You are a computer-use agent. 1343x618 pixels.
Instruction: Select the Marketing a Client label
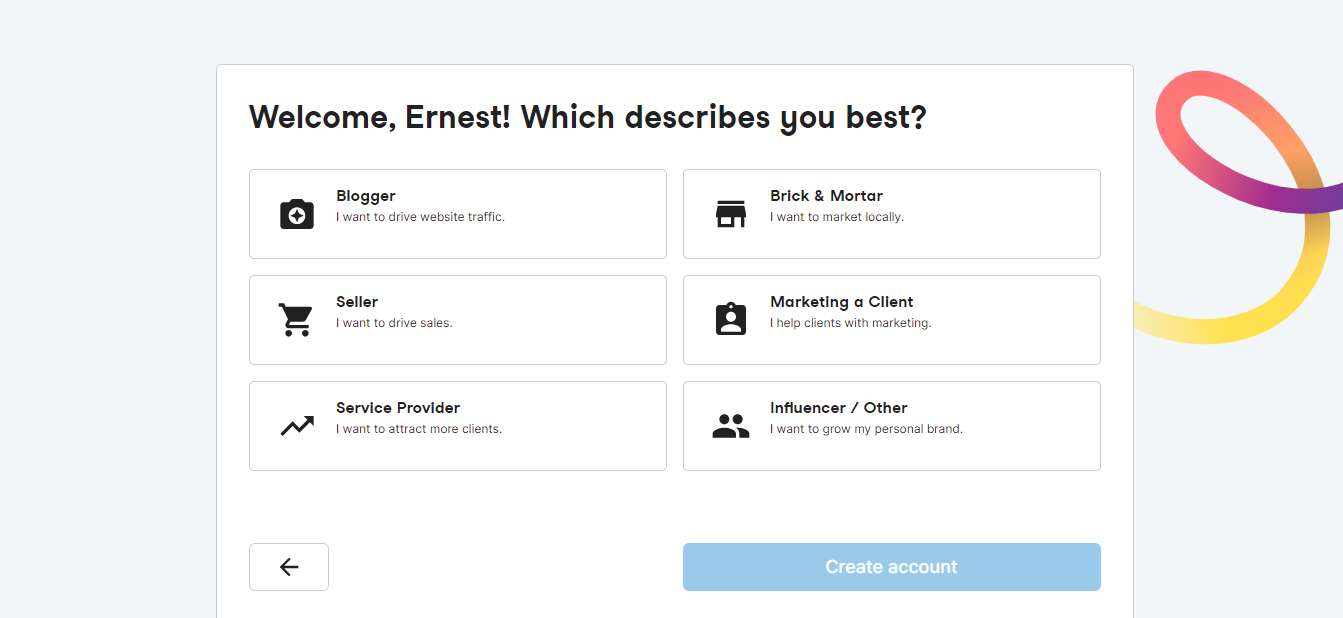point(841,302)
